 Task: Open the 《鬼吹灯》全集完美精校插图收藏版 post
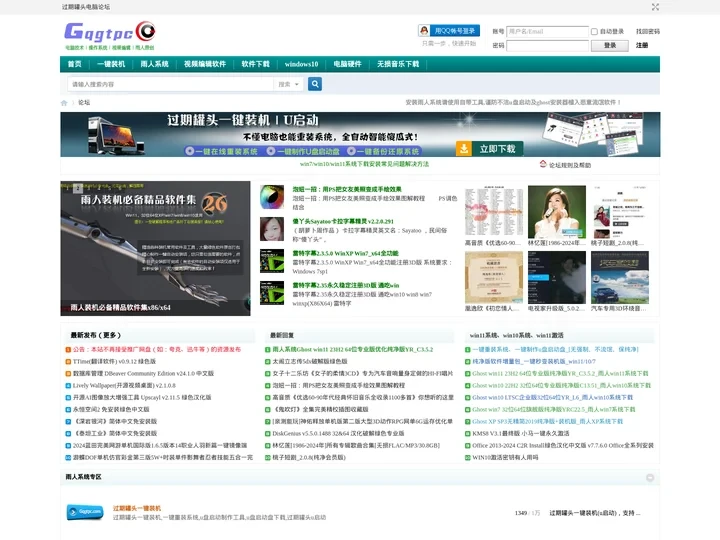coord(320,410)
